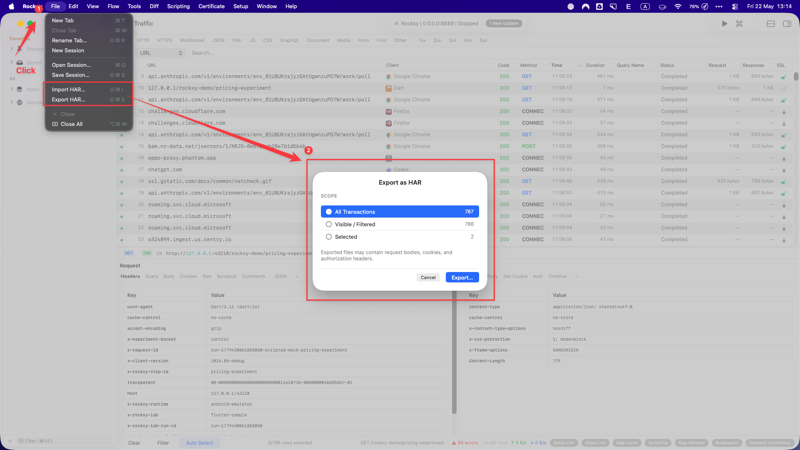
Task: Click Close All in the File menu
Action: click(89, 124)
